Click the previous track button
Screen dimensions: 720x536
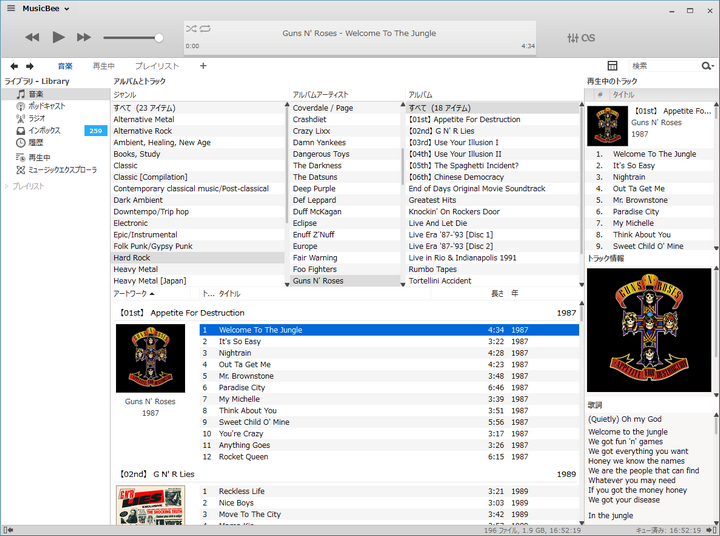[32, 37]
